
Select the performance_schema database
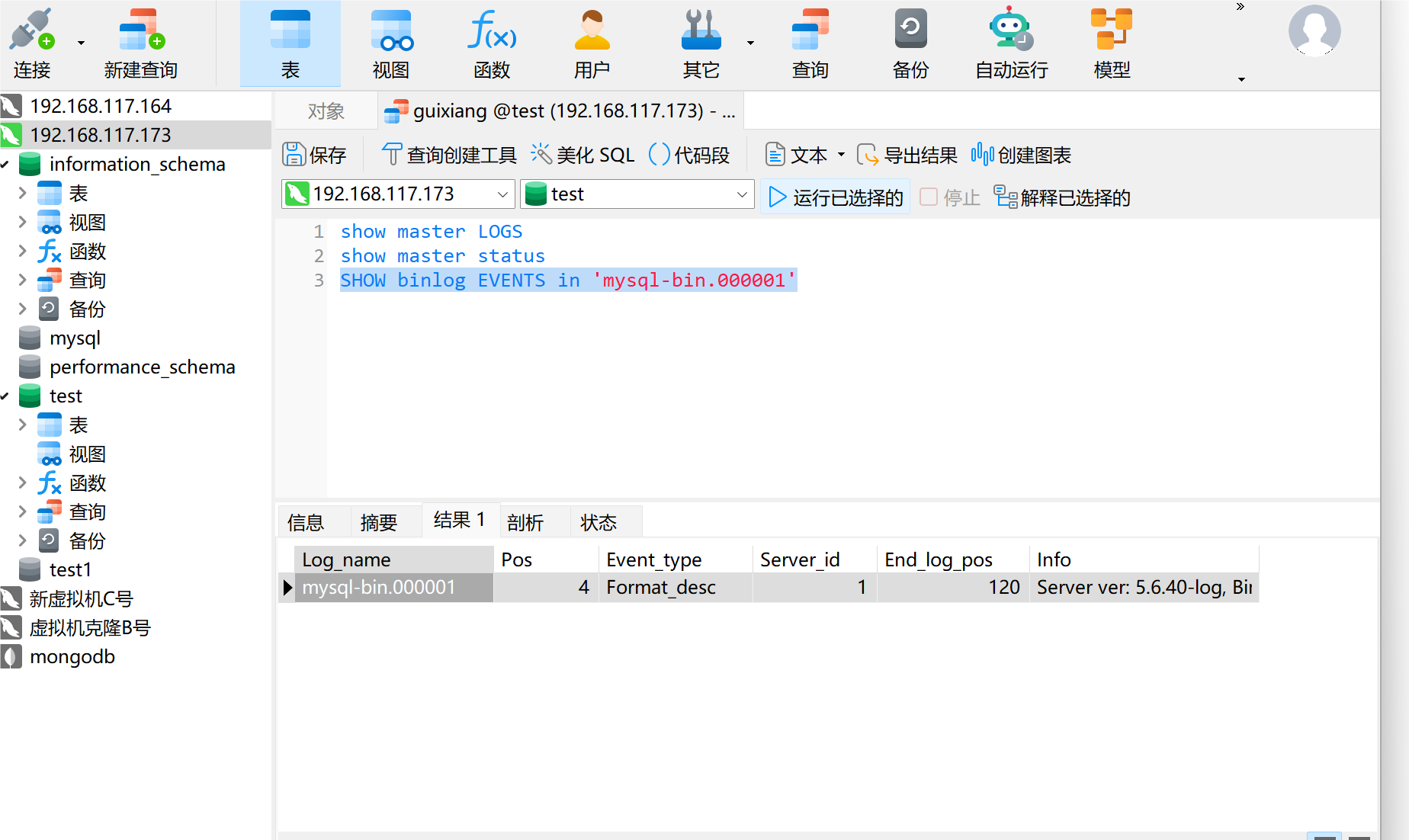pyautogui.click(x=142, y=367)
